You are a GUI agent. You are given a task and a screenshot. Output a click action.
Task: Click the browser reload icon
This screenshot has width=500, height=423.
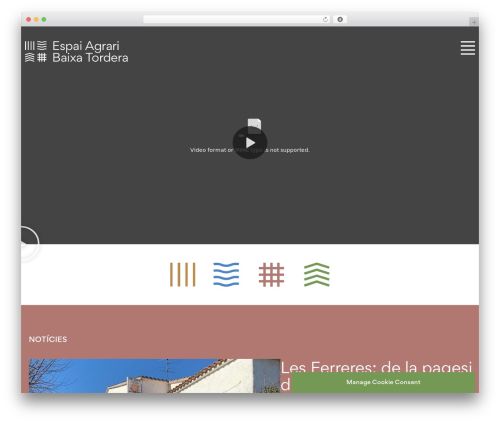coord(325,20)
